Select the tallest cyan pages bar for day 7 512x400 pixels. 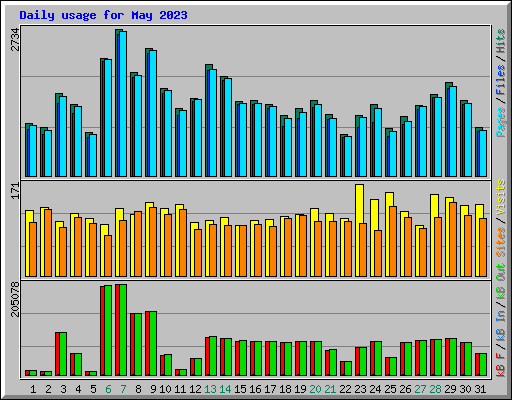tap(123, 104)
